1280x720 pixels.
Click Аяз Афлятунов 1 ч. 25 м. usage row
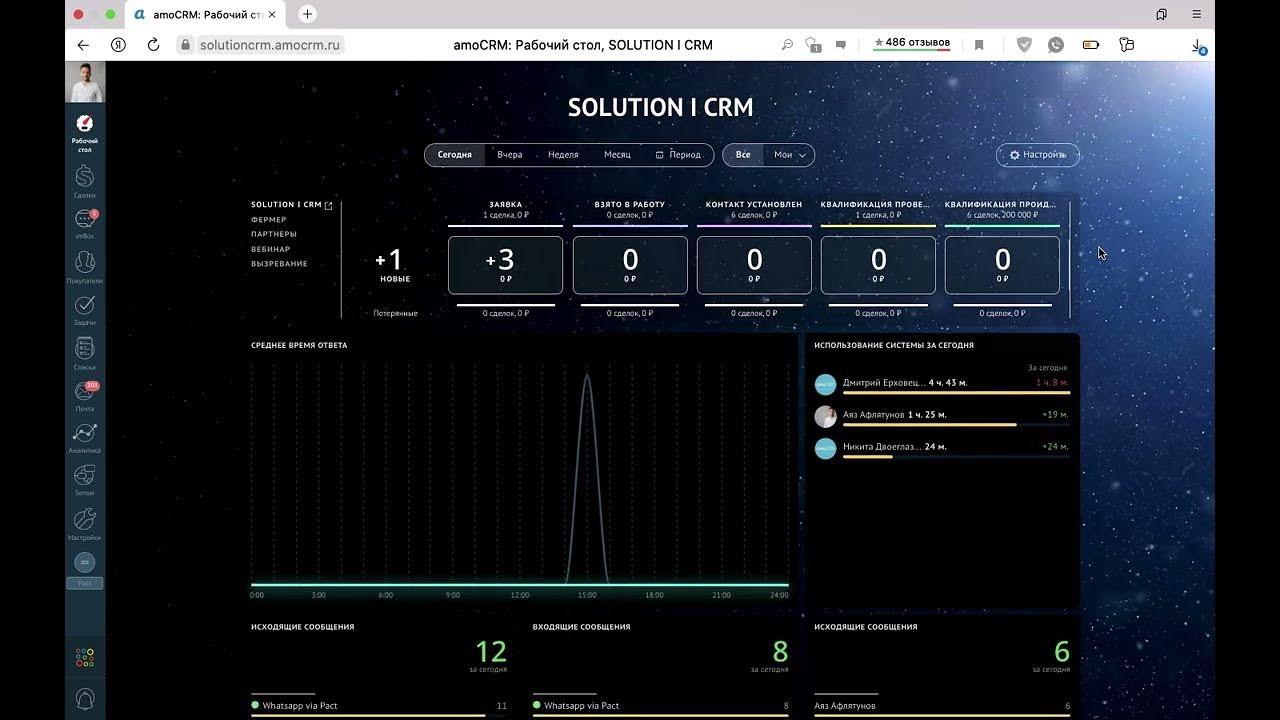(x=942, y=416)
